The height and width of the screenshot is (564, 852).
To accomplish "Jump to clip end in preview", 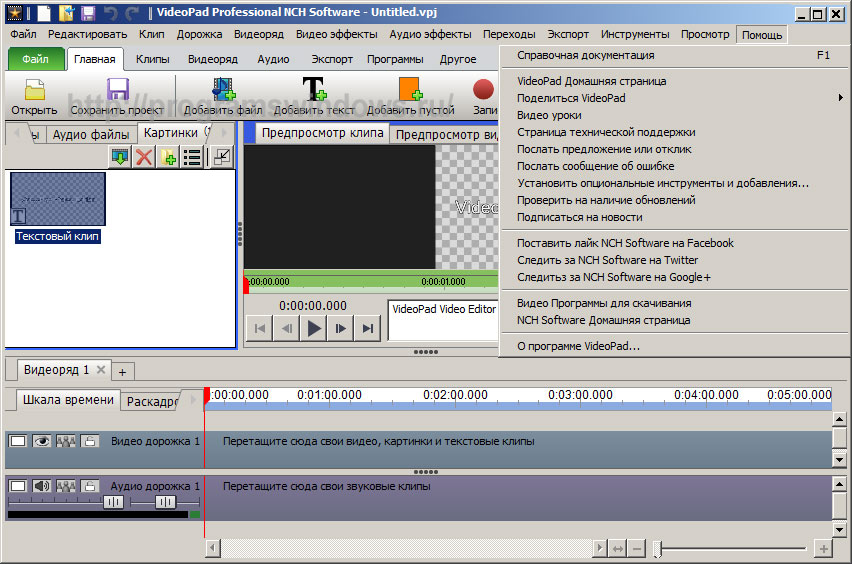I will 368,328.
